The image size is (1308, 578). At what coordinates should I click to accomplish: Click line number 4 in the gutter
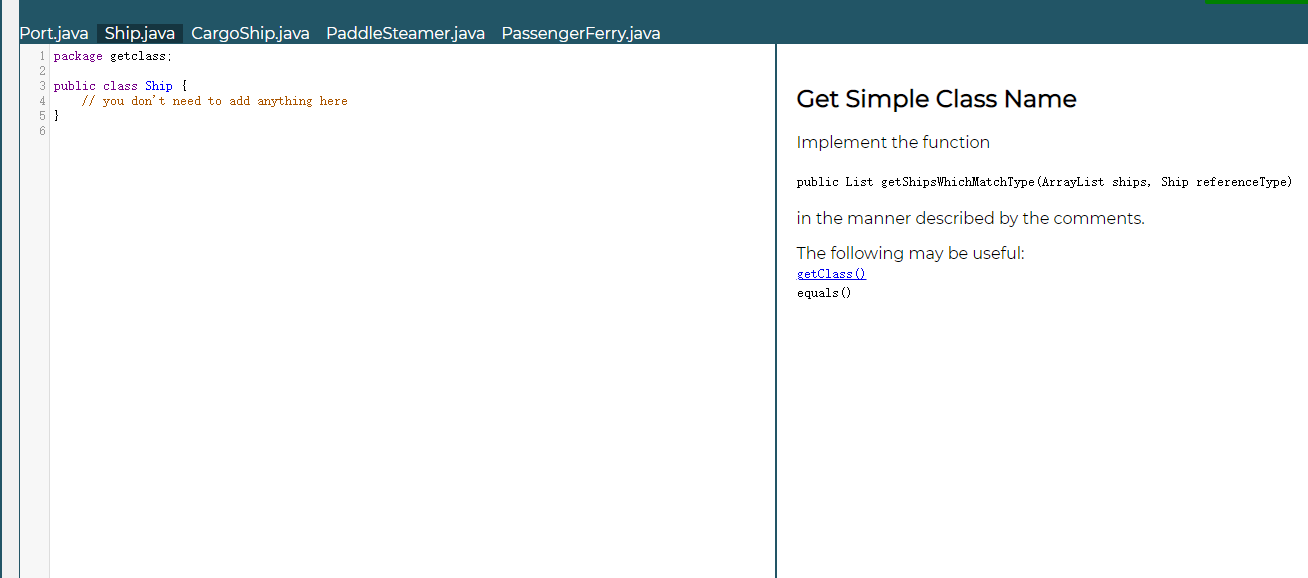point(41,100)
